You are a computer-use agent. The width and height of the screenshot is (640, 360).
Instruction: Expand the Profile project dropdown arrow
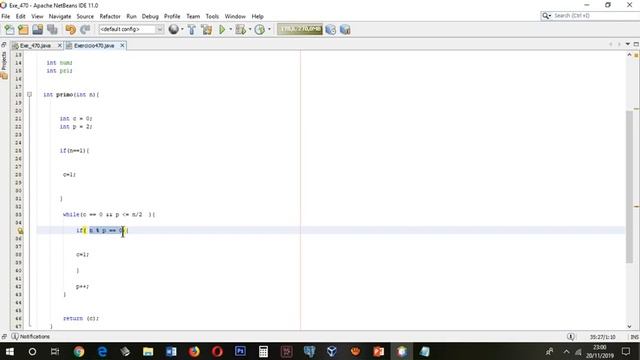[269, 29]
